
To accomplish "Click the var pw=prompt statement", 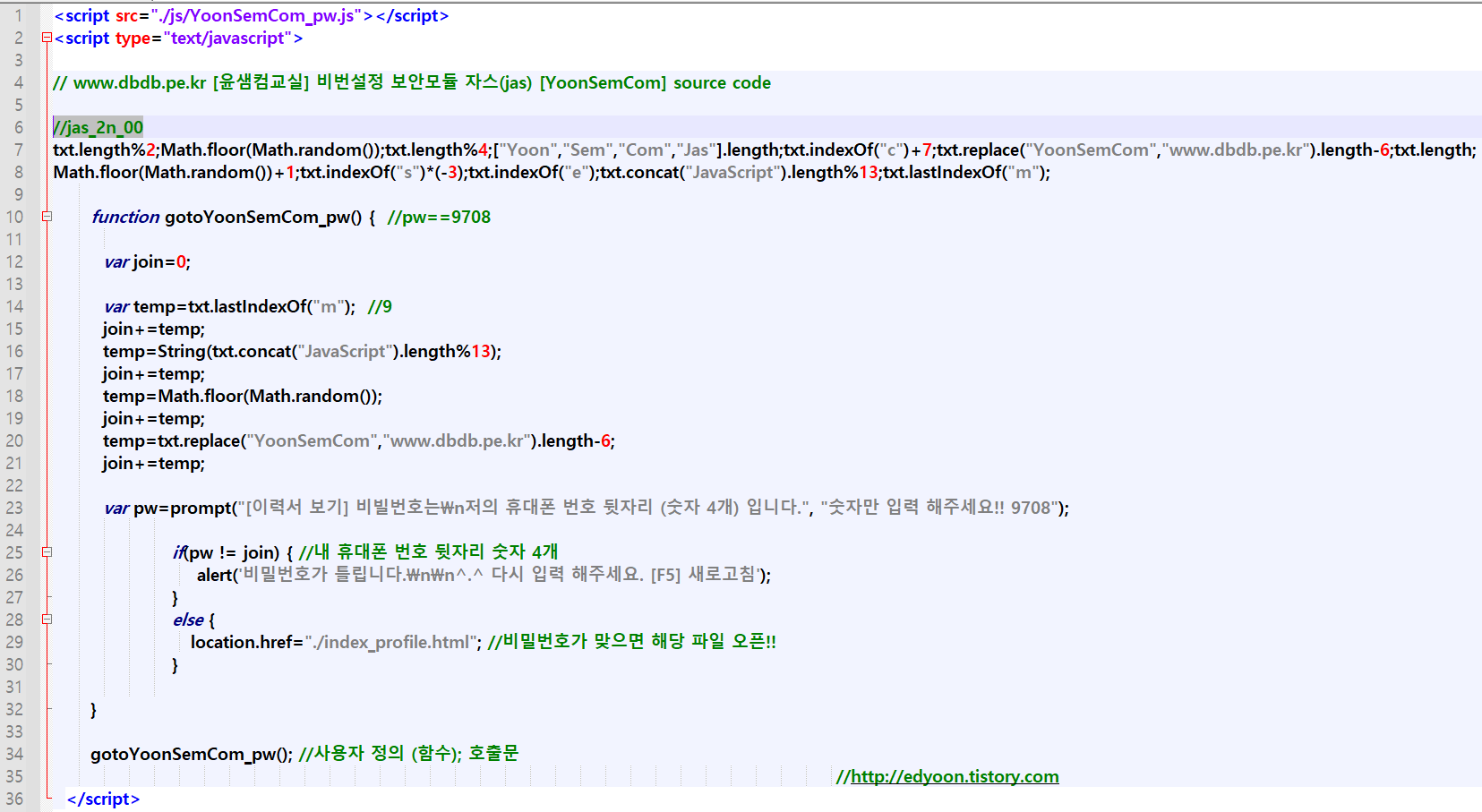I will click(x=587, y=508).
